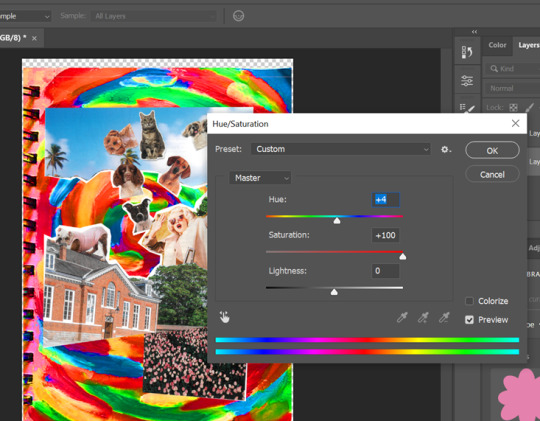Click the History panel icon

point(467,52)
